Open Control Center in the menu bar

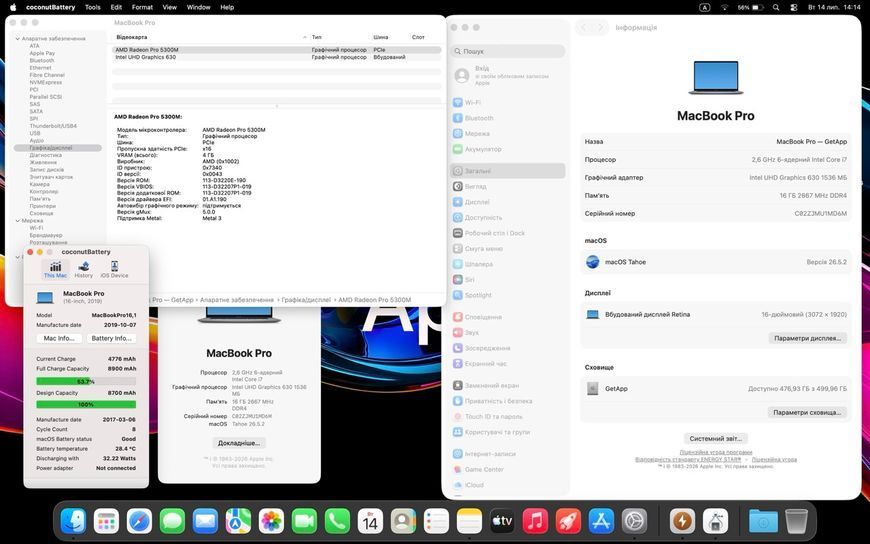coord(793,7)
